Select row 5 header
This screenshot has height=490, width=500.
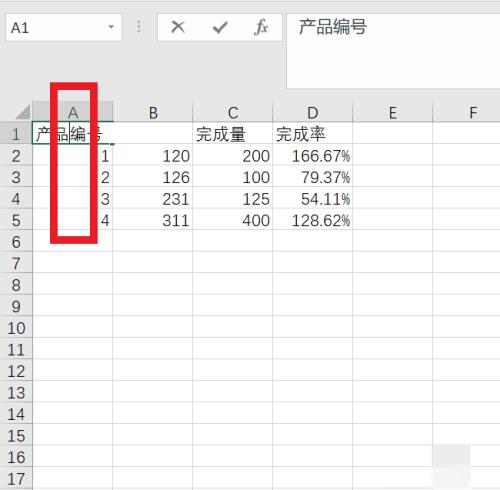pos(16,220)
